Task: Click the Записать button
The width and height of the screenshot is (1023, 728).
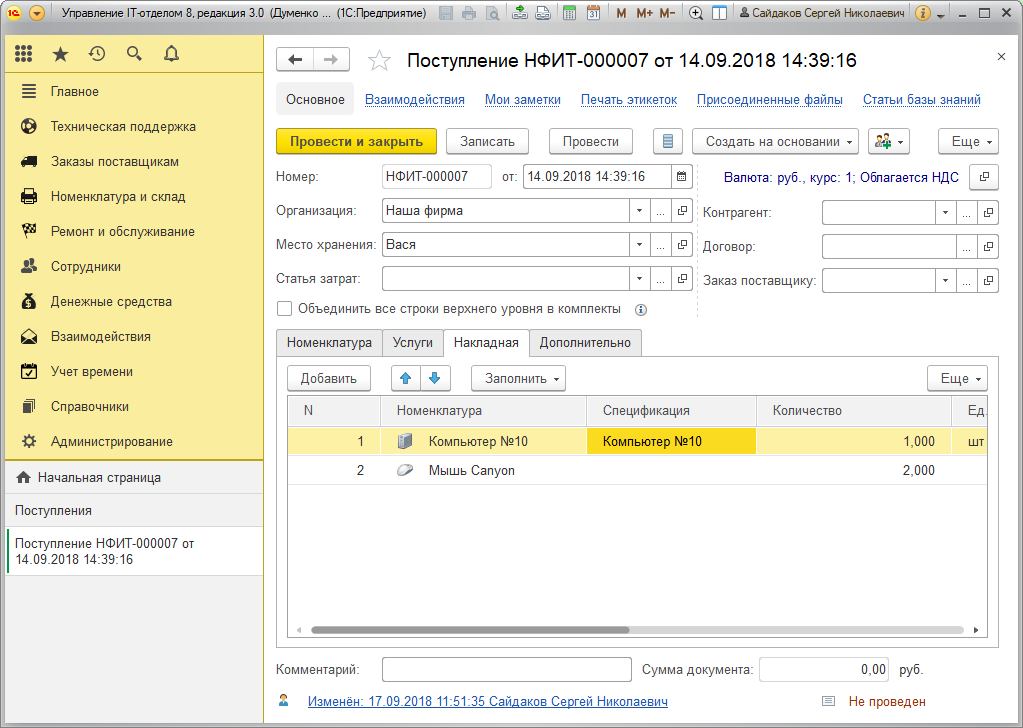Action: pyautogui.click(x=487, y=142)
